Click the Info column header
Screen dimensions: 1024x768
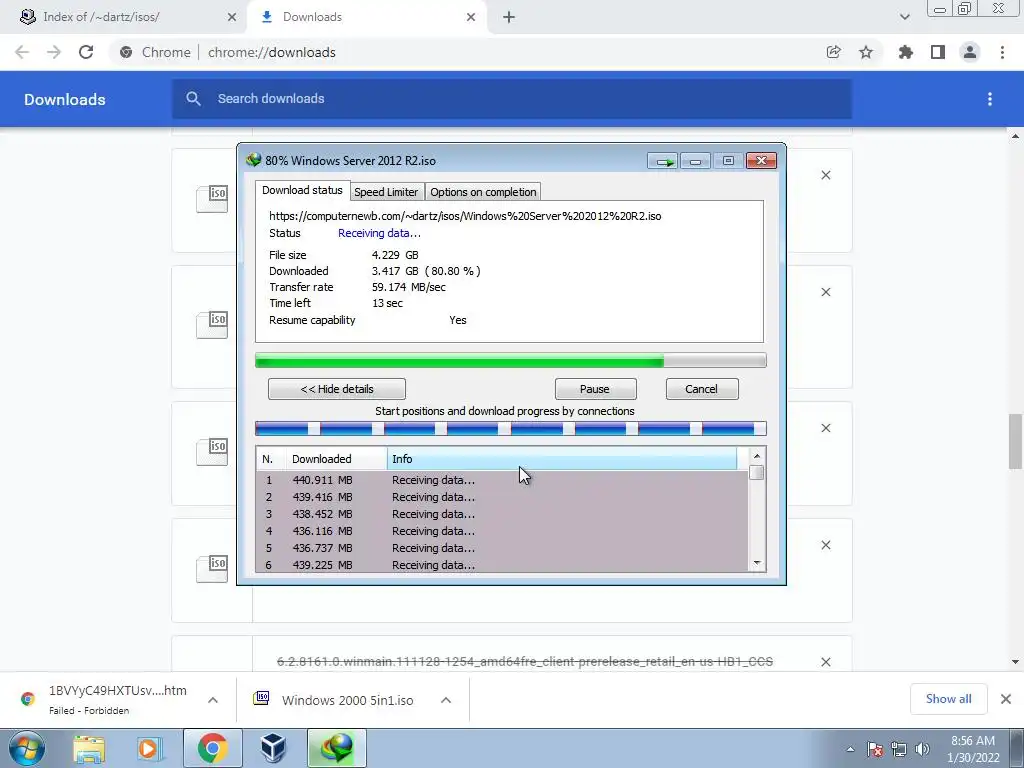point(562,458)
